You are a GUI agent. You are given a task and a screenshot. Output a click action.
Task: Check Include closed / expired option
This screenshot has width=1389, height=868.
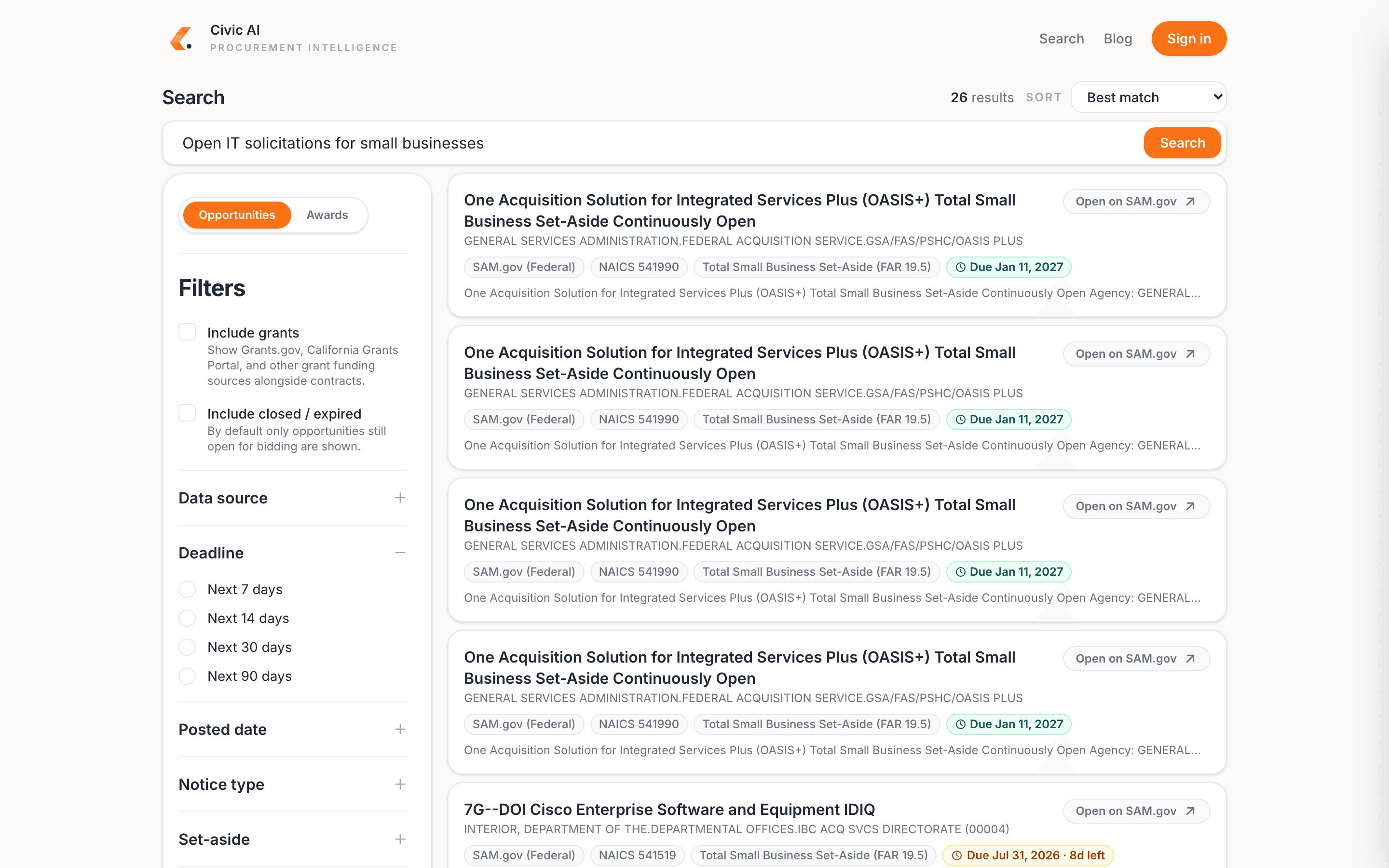pyautogui.click(x=187, y=413)
